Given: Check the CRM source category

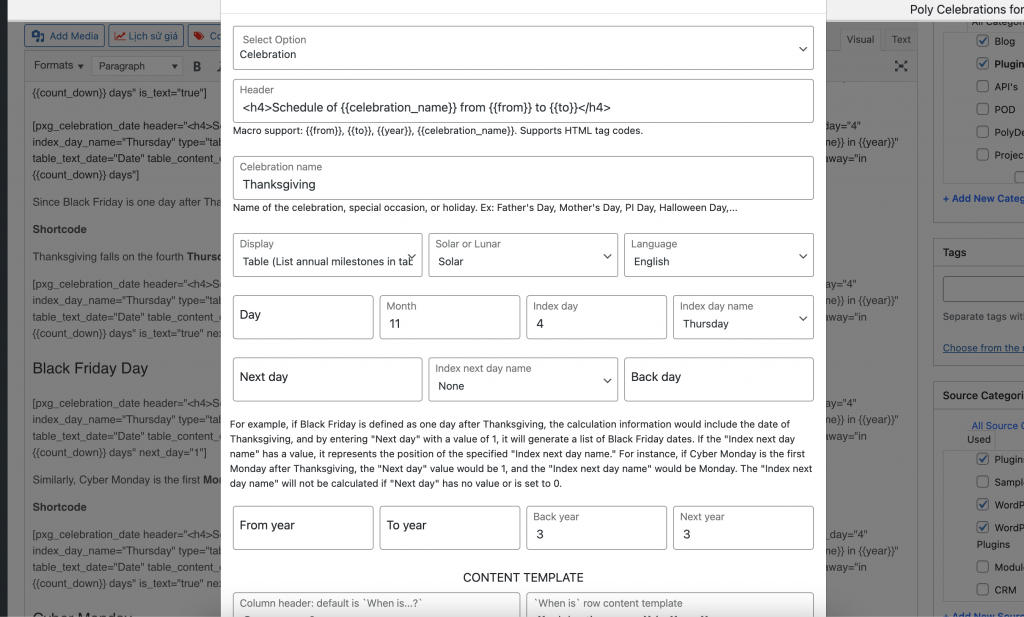Looking at the screenshot, I should point(985,590).
